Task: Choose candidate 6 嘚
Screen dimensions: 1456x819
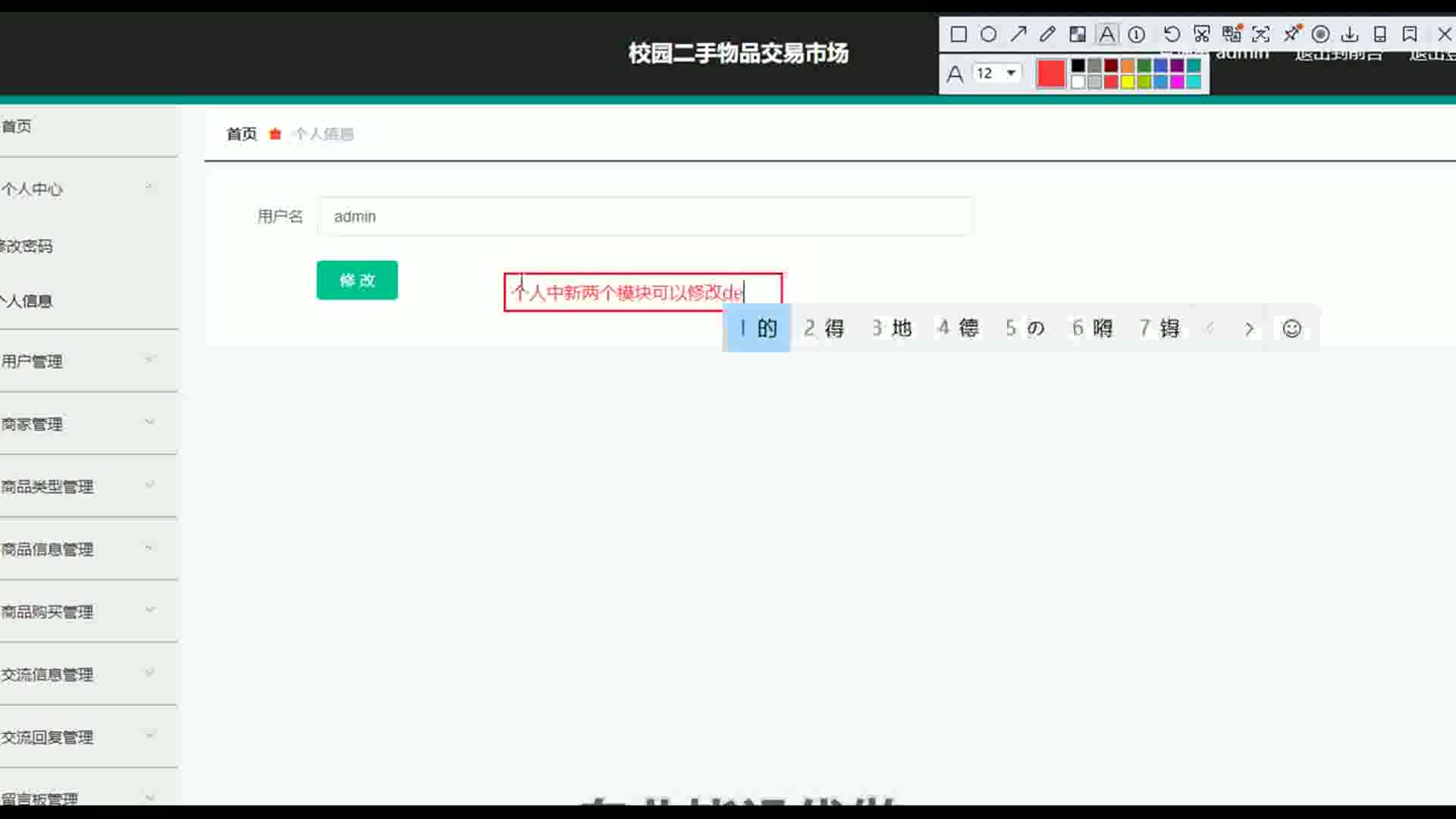Action: coord(1092,328)
